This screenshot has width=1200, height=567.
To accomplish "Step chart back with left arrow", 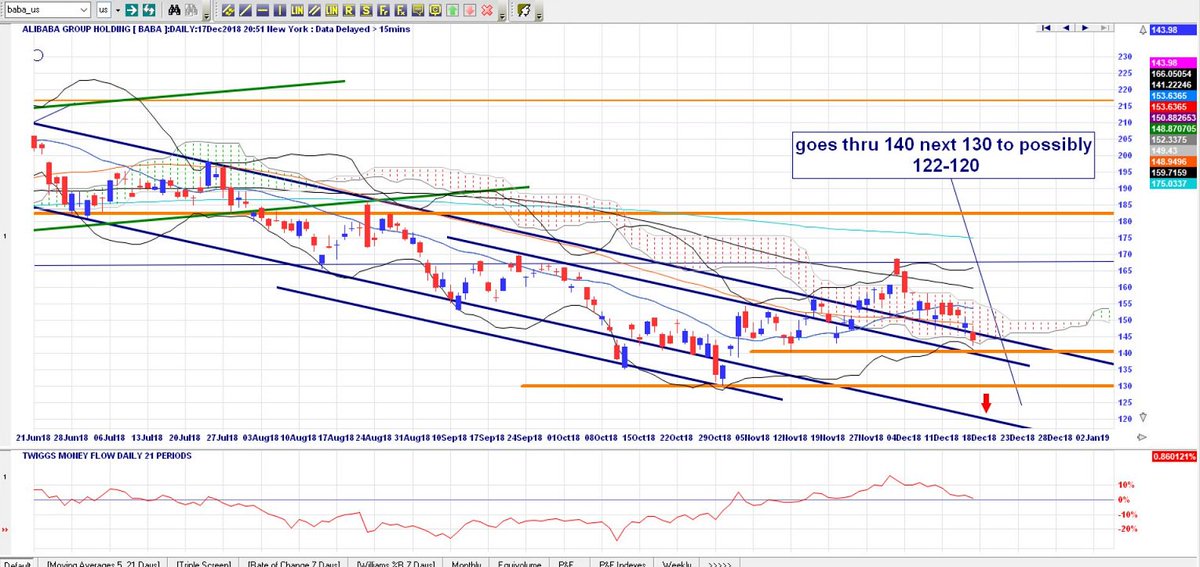I will [x=1066, y=28].
